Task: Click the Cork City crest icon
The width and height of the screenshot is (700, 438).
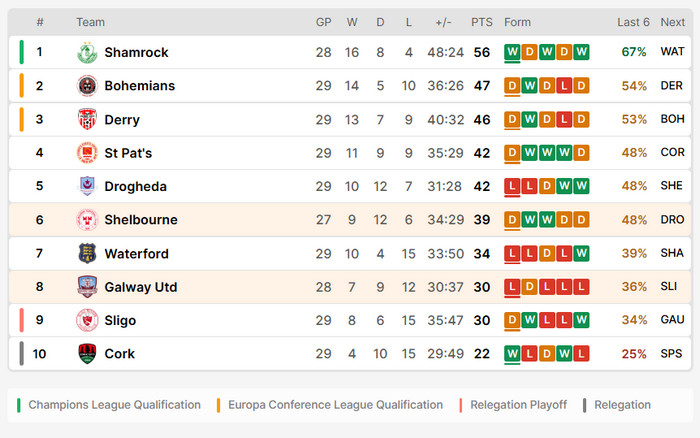Action: point(87,354)
